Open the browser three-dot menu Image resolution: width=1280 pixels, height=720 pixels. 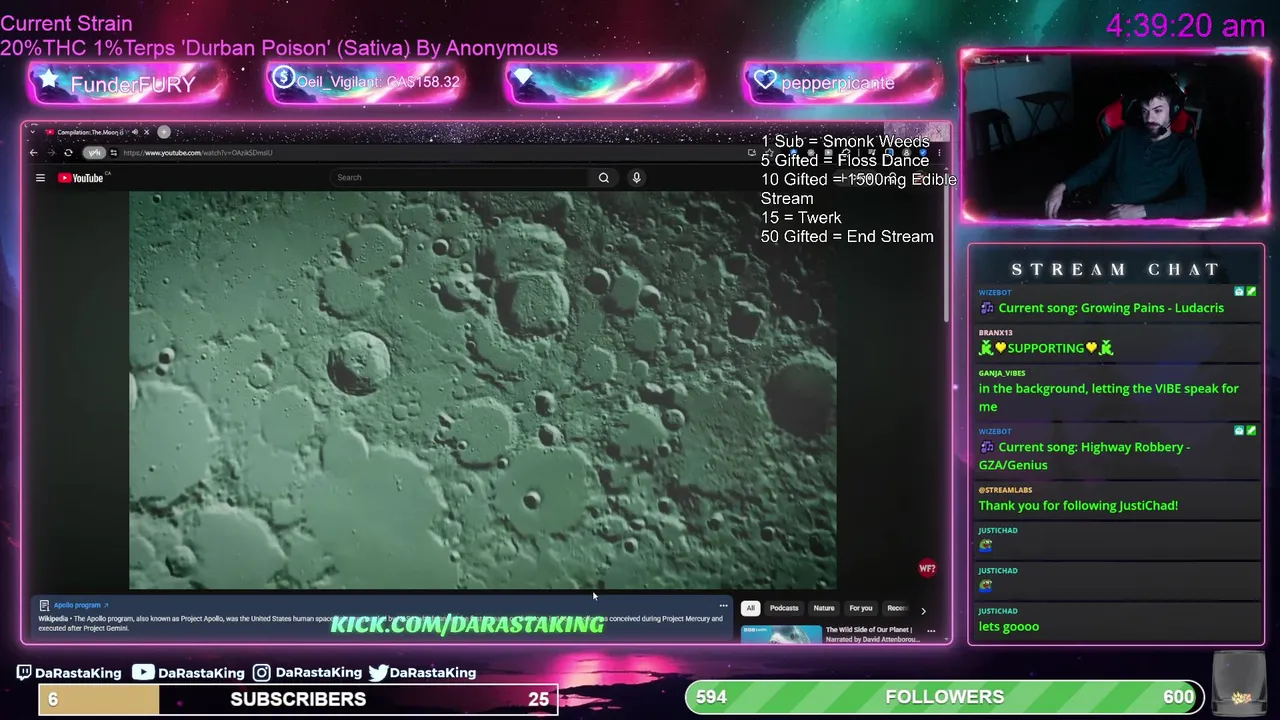[x=938, y=153]
